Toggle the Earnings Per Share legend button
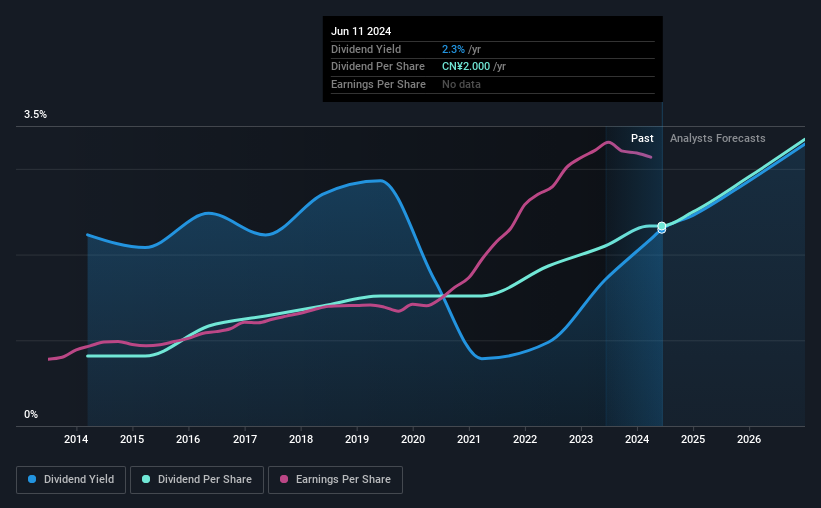 coord(335,480)
